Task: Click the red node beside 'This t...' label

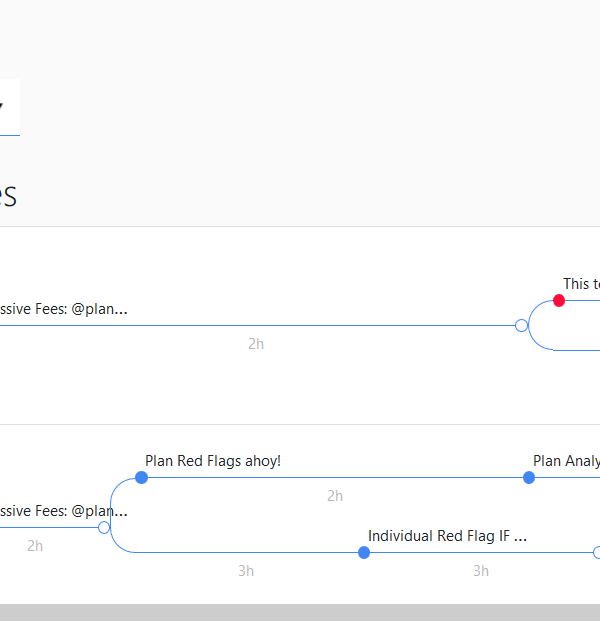Action: 559,300
